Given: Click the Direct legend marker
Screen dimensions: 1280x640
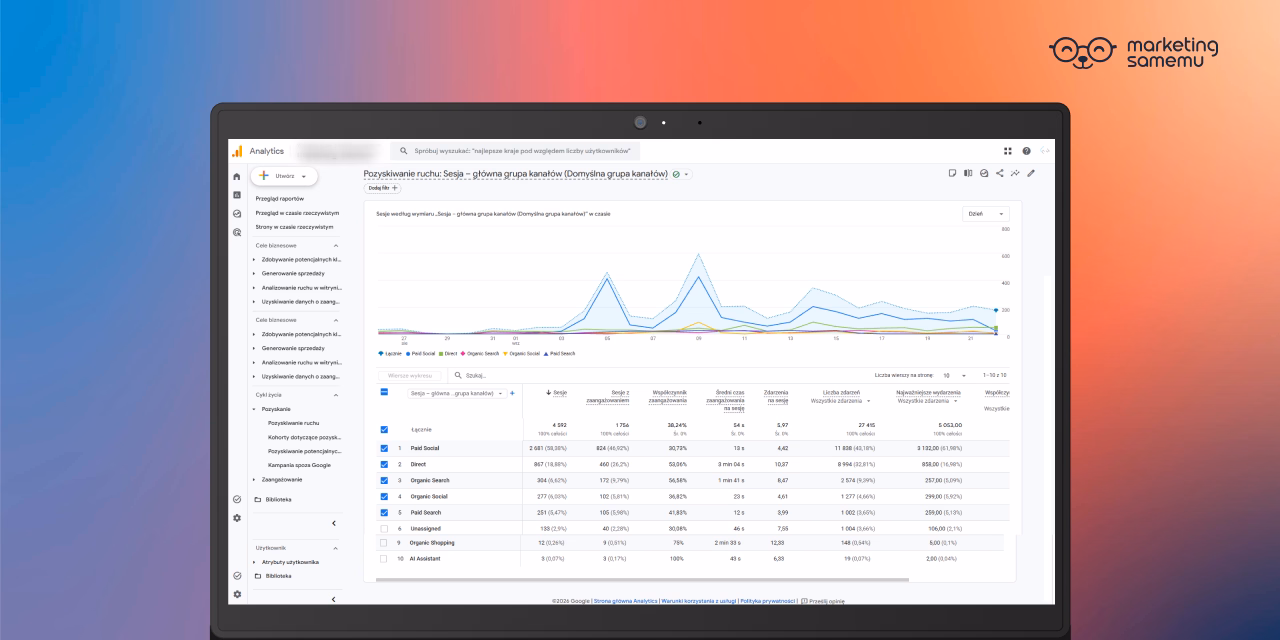Looking at the screenshot, I should click(441, 353).
